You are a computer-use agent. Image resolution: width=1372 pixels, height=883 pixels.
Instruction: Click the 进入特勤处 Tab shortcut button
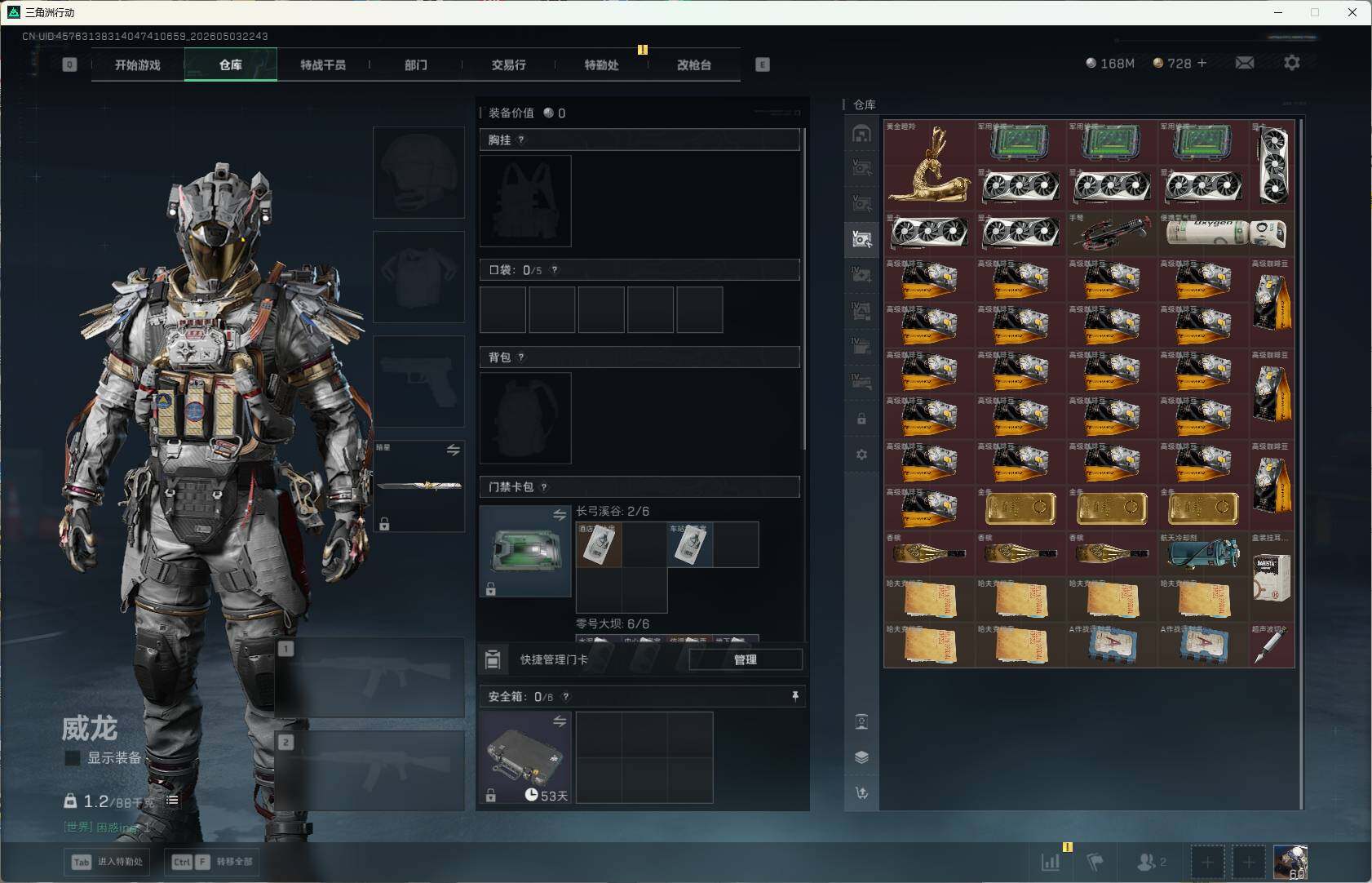pos(107,862)
